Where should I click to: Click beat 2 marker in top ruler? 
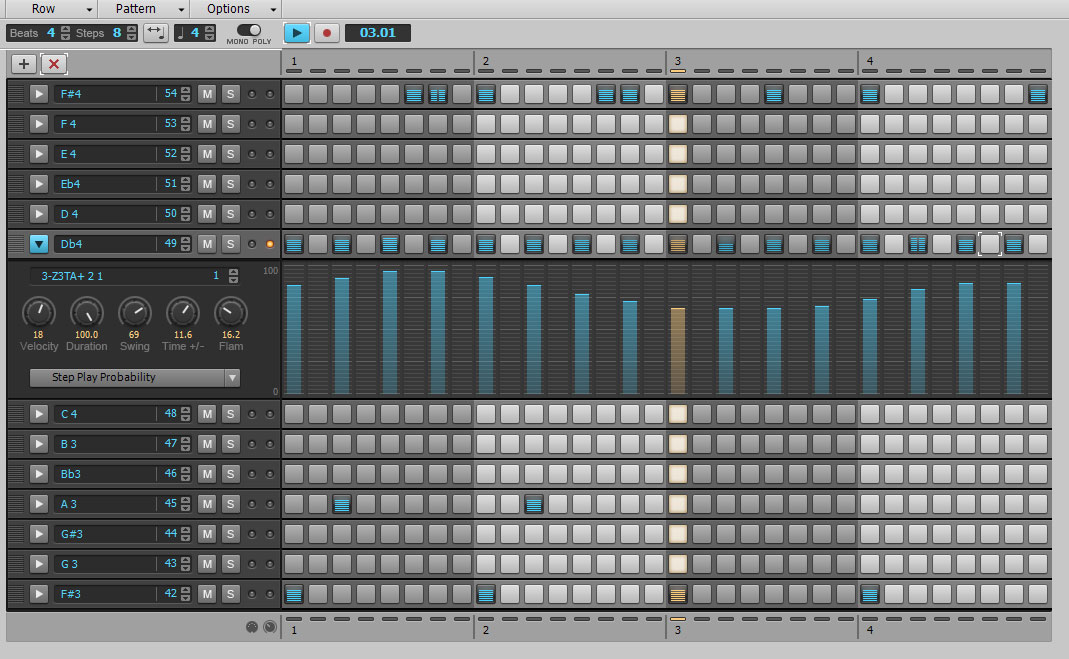(485, 61)
